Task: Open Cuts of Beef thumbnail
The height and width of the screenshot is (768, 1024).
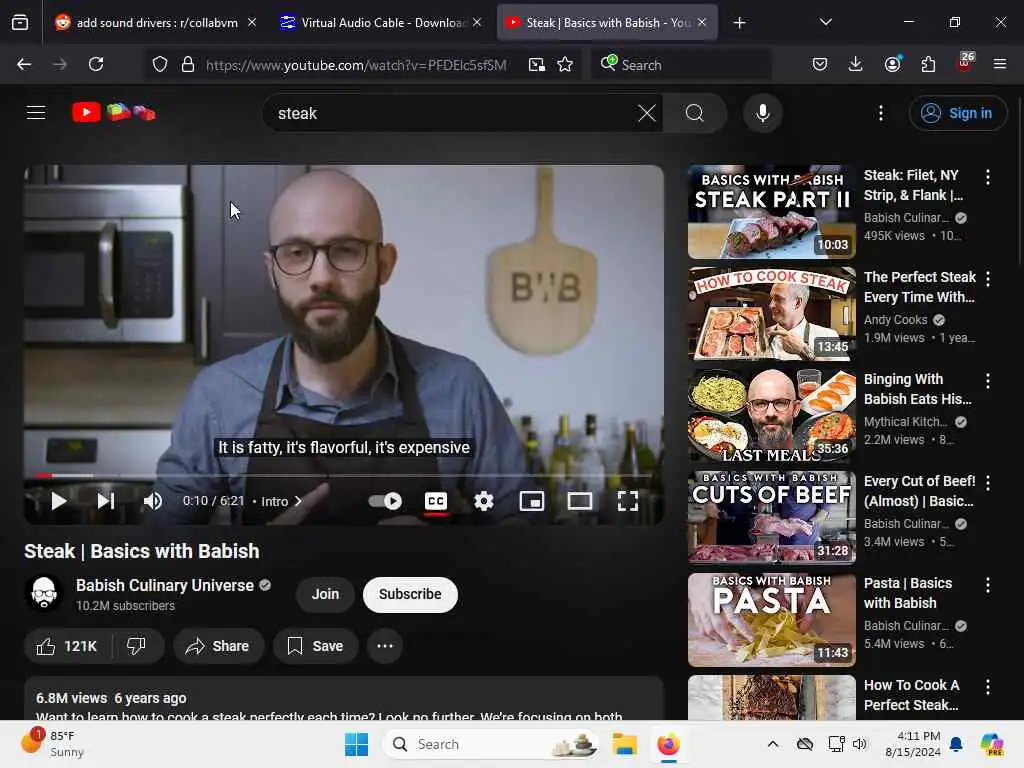Action: coord(771,517)
